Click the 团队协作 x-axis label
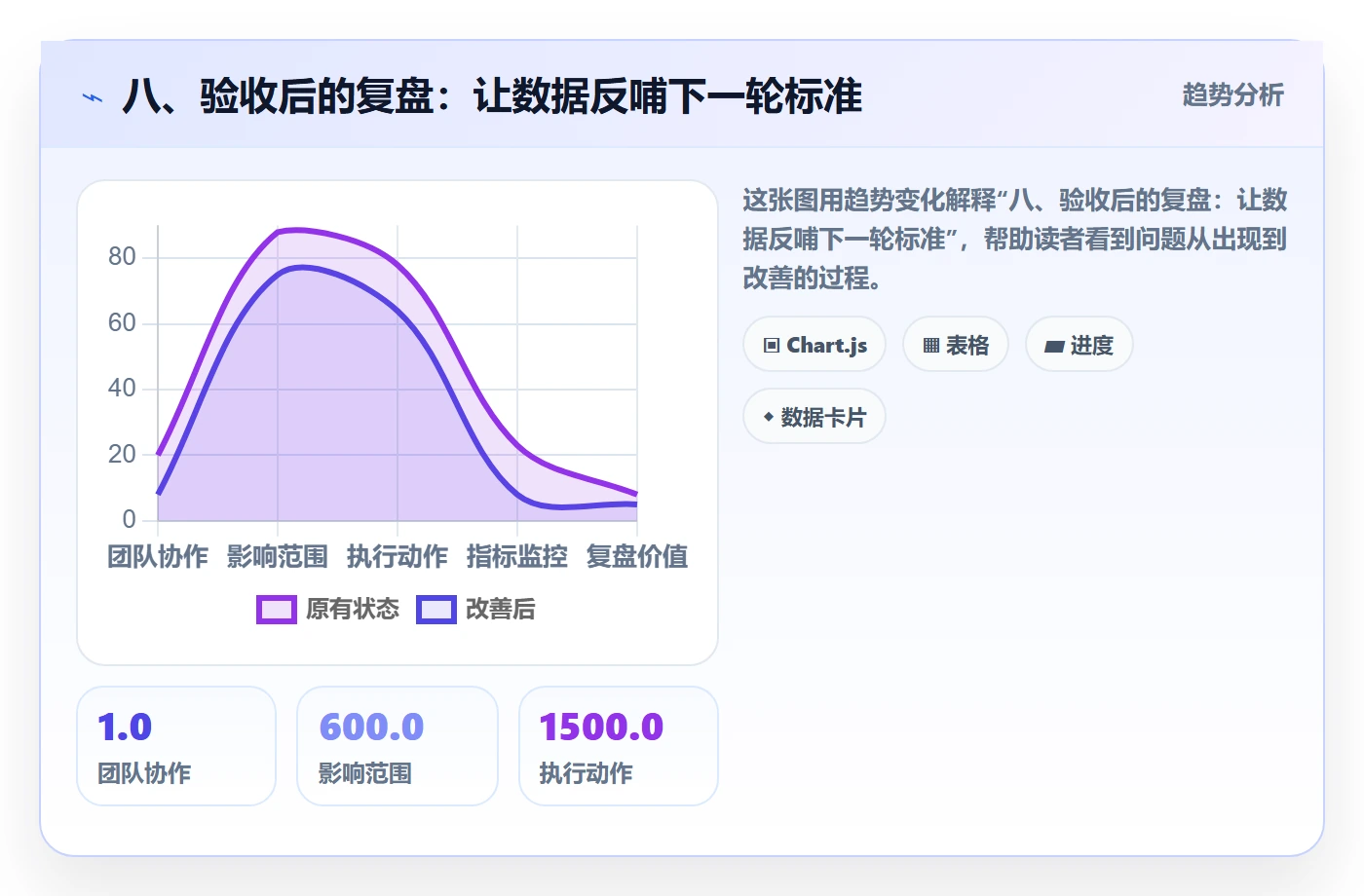The height and width of the screenshot is (896, 1364). [x=158, y=557]
